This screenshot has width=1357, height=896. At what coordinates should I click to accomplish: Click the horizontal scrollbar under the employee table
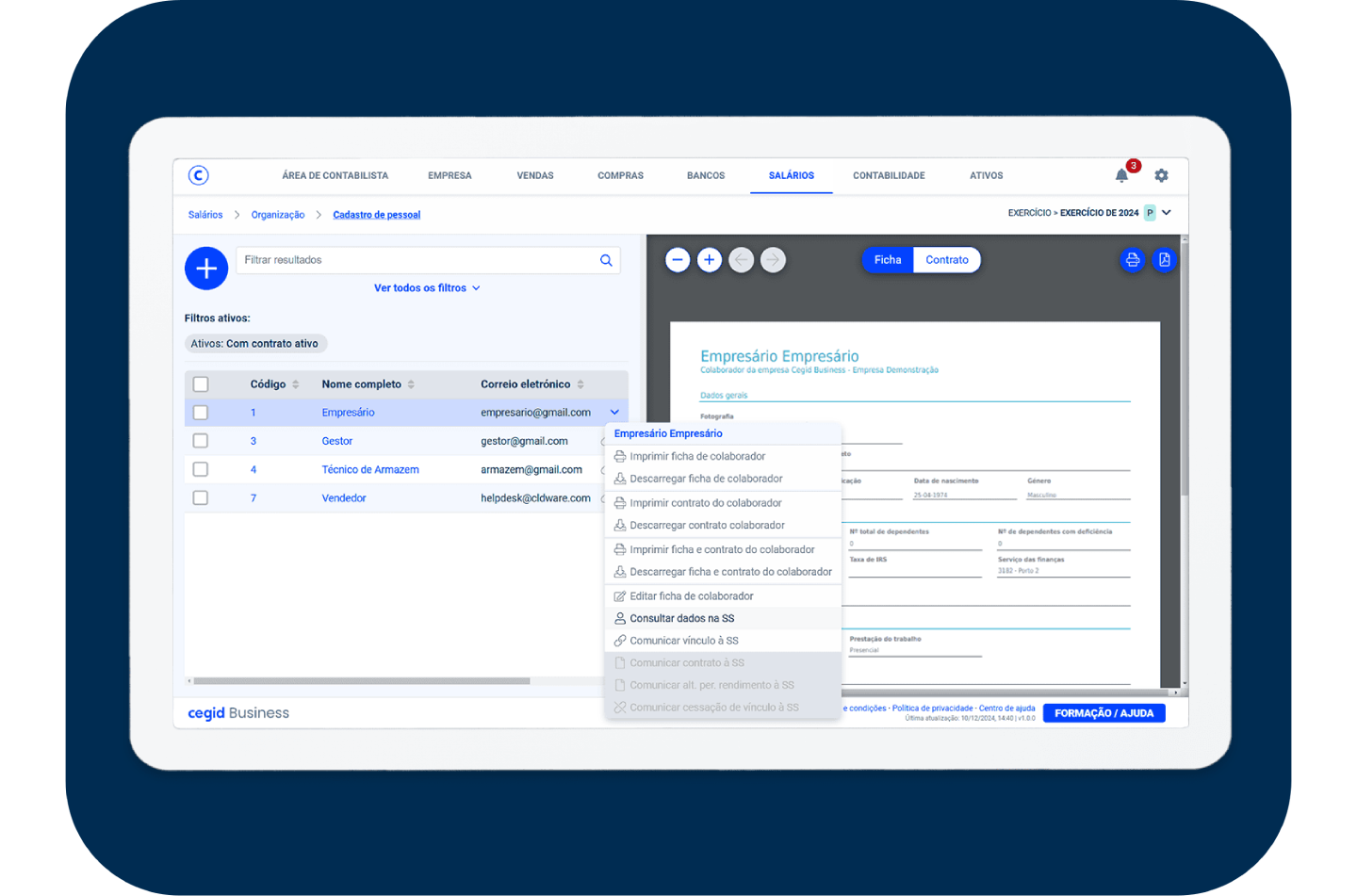[x=362, y=681]
